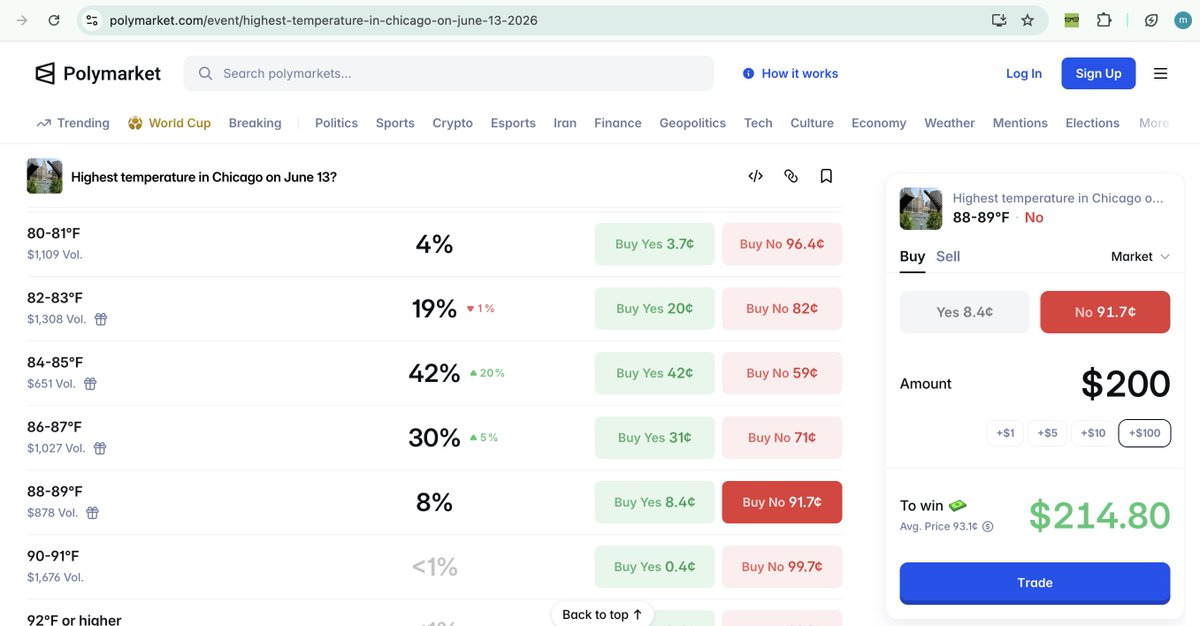Open the How it works link
1200x626 pixels.
790,73
